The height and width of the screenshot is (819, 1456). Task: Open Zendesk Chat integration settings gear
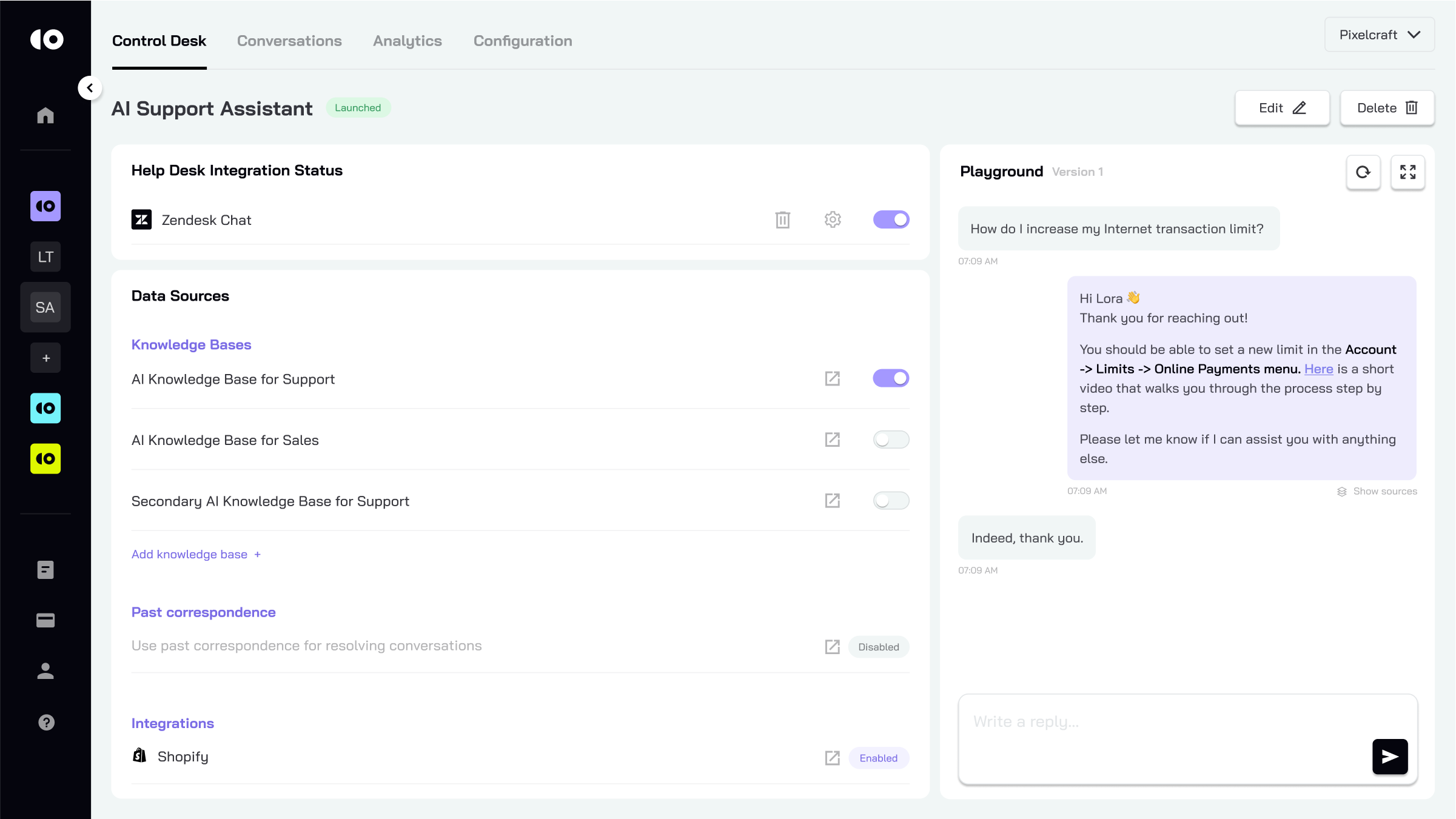click(x=832, y=219)
